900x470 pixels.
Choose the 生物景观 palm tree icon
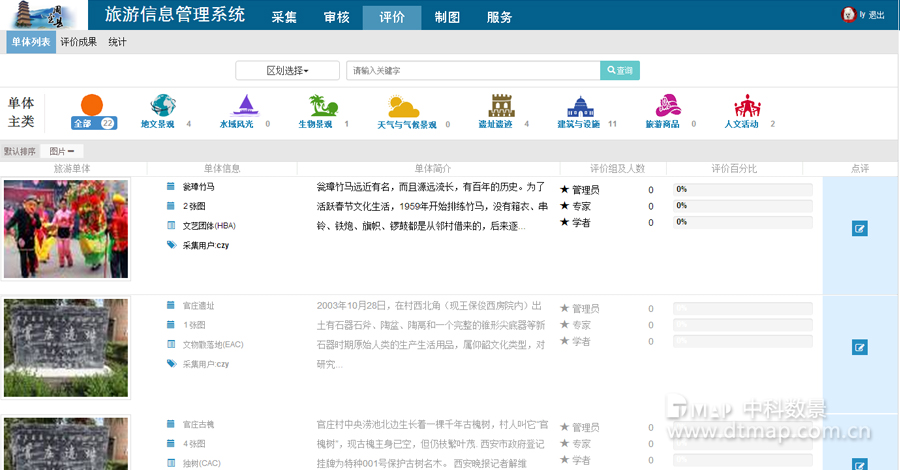[x=320, y=105]
